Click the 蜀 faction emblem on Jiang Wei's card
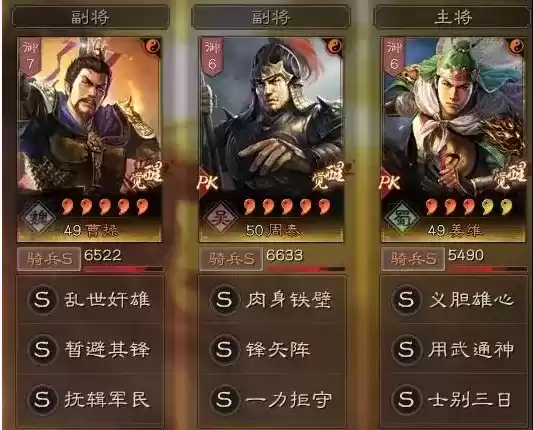The width and height of the screenshot is (533, 430). (402, 217)
